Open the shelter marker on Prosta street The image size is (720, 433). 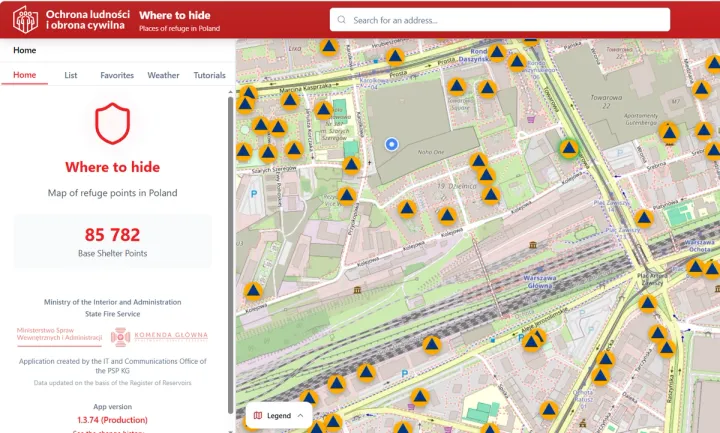(395, 57)
